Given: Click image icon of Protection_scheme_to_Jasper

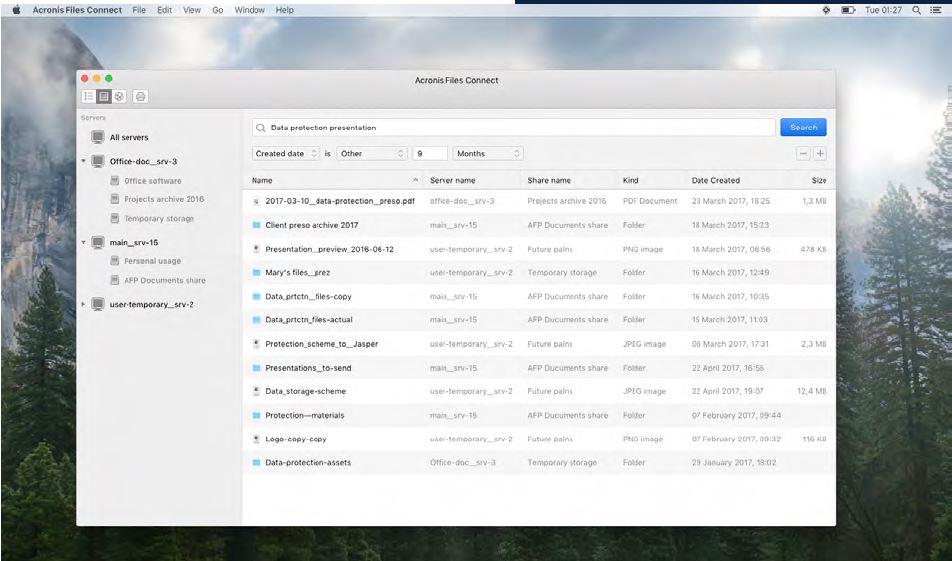Looking at the screenshot, I should click(256, 344).
